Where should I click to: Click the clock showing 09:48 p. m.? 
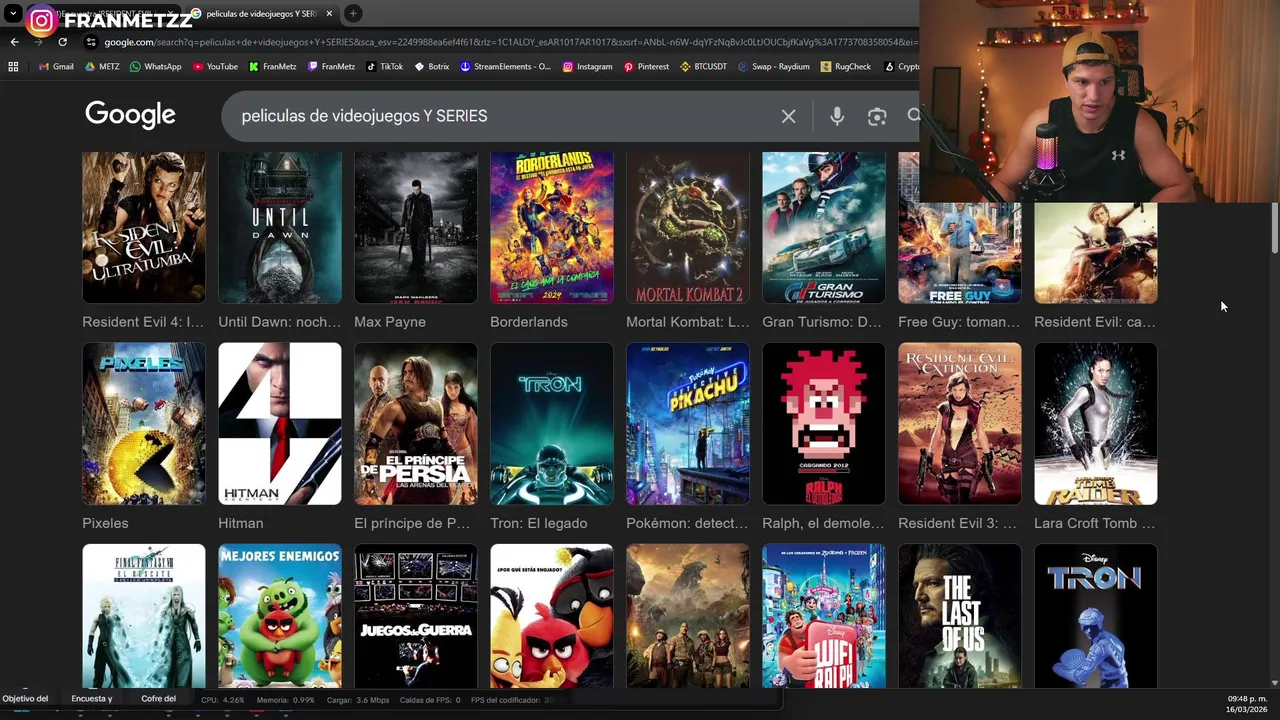(1247, 698)
